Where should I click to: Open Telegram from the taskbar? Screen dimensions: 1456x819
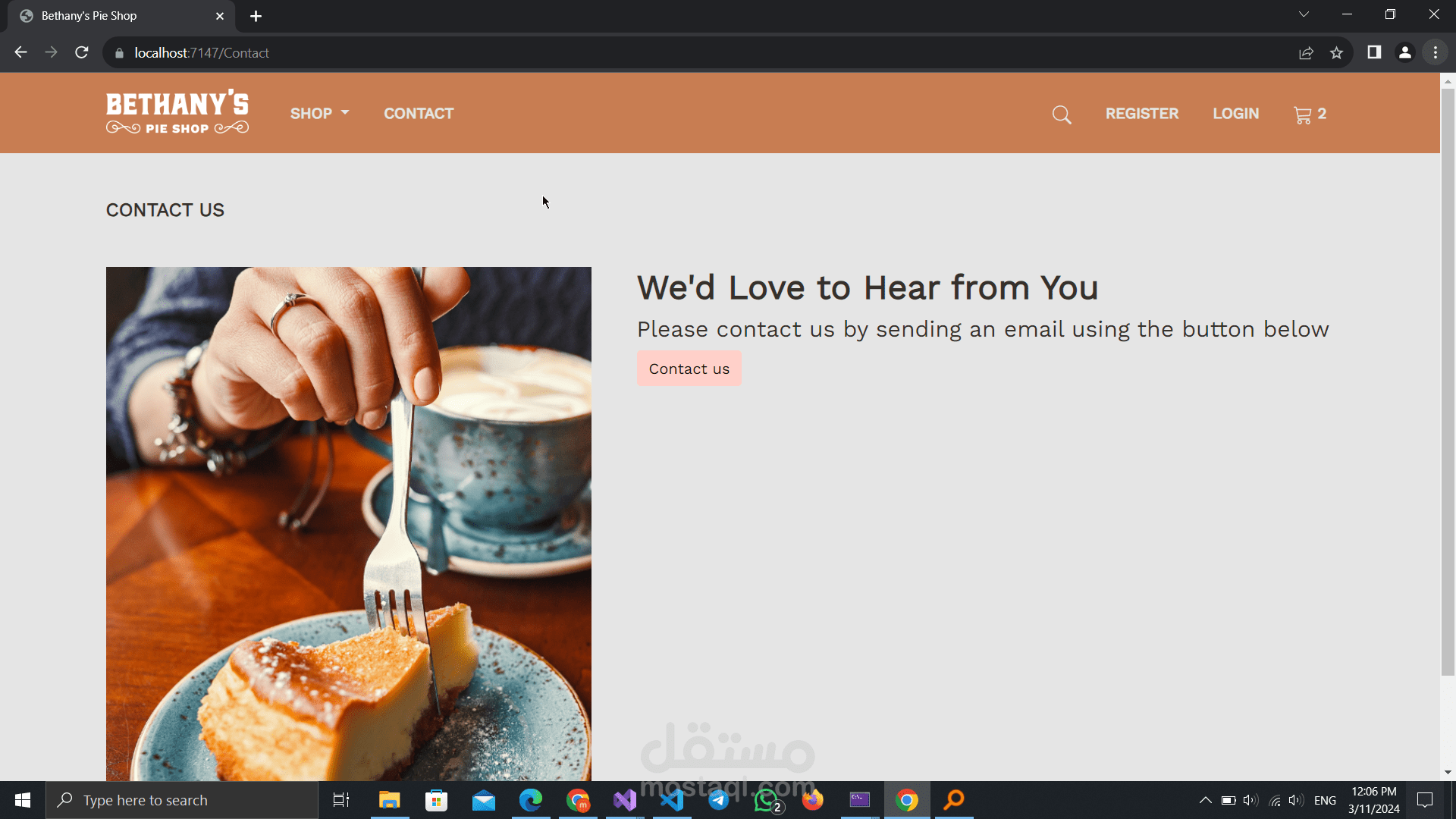(719, 800)
